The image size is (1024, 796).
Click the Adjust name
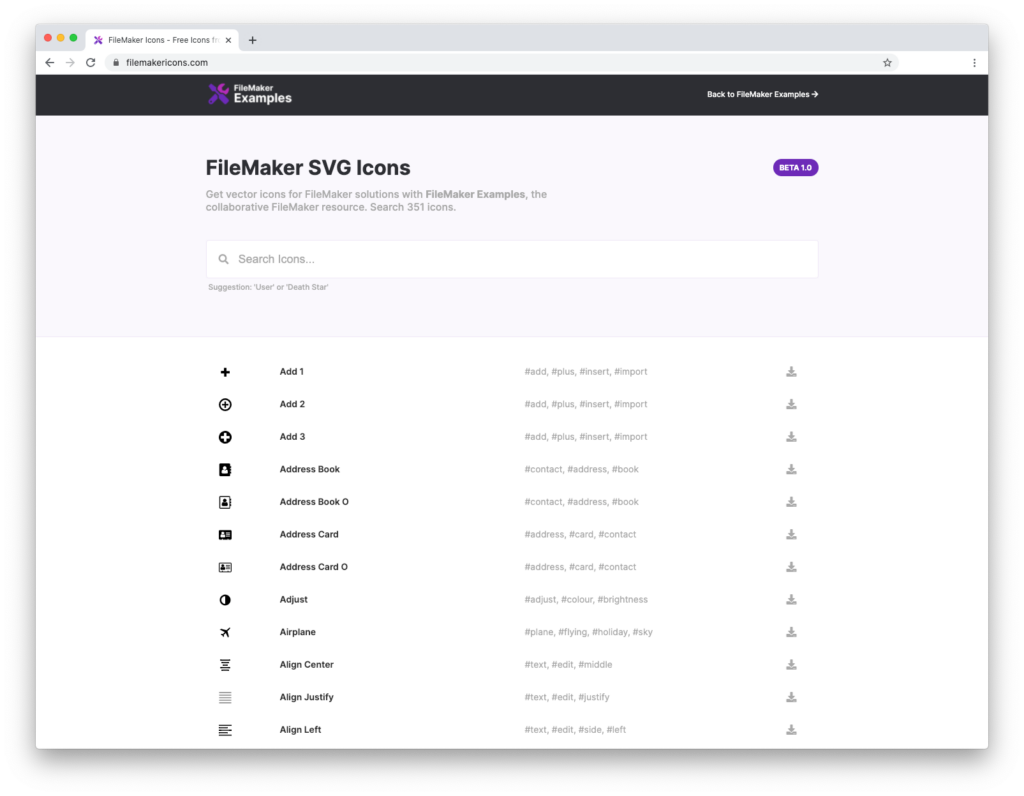(293, 599)
